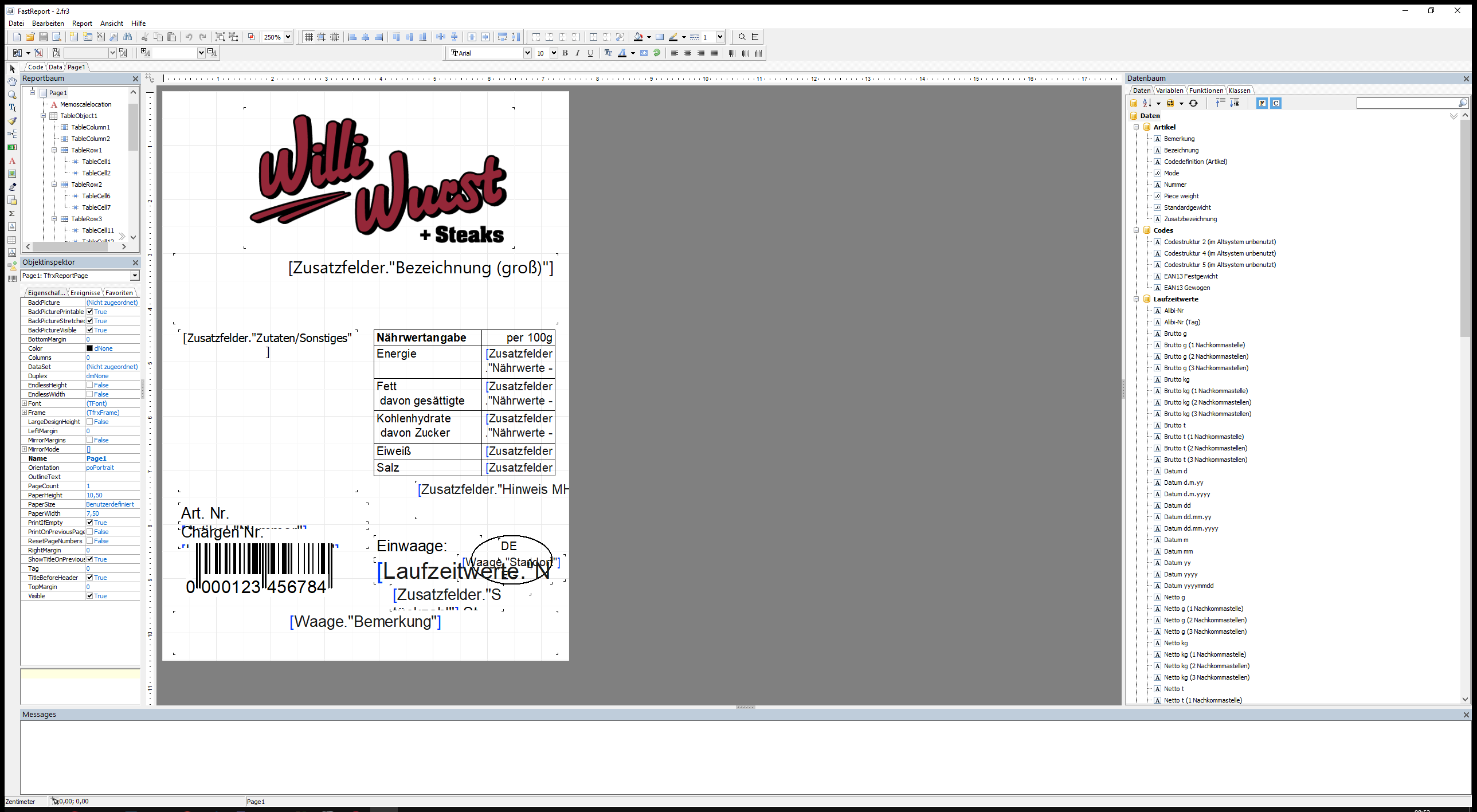Viewport: 1477px width, 812px height.
Task: Apply italic text formatting
Action: 577,53
